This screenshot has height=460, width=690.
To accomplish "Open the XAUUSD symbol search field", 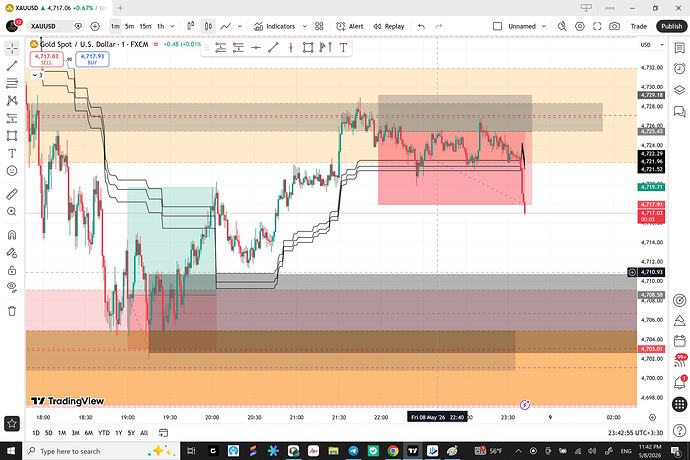I will pyautogui.click(x=49, y=26).
